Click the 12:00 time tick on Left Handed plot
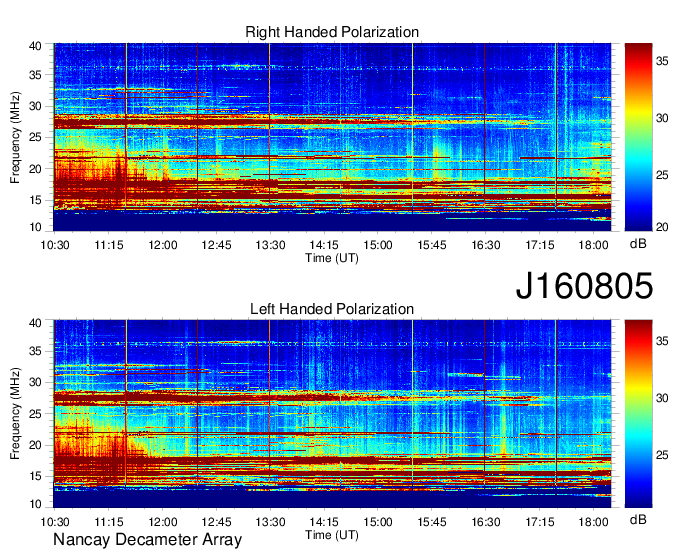680x552 pixels. pos(163,522)
